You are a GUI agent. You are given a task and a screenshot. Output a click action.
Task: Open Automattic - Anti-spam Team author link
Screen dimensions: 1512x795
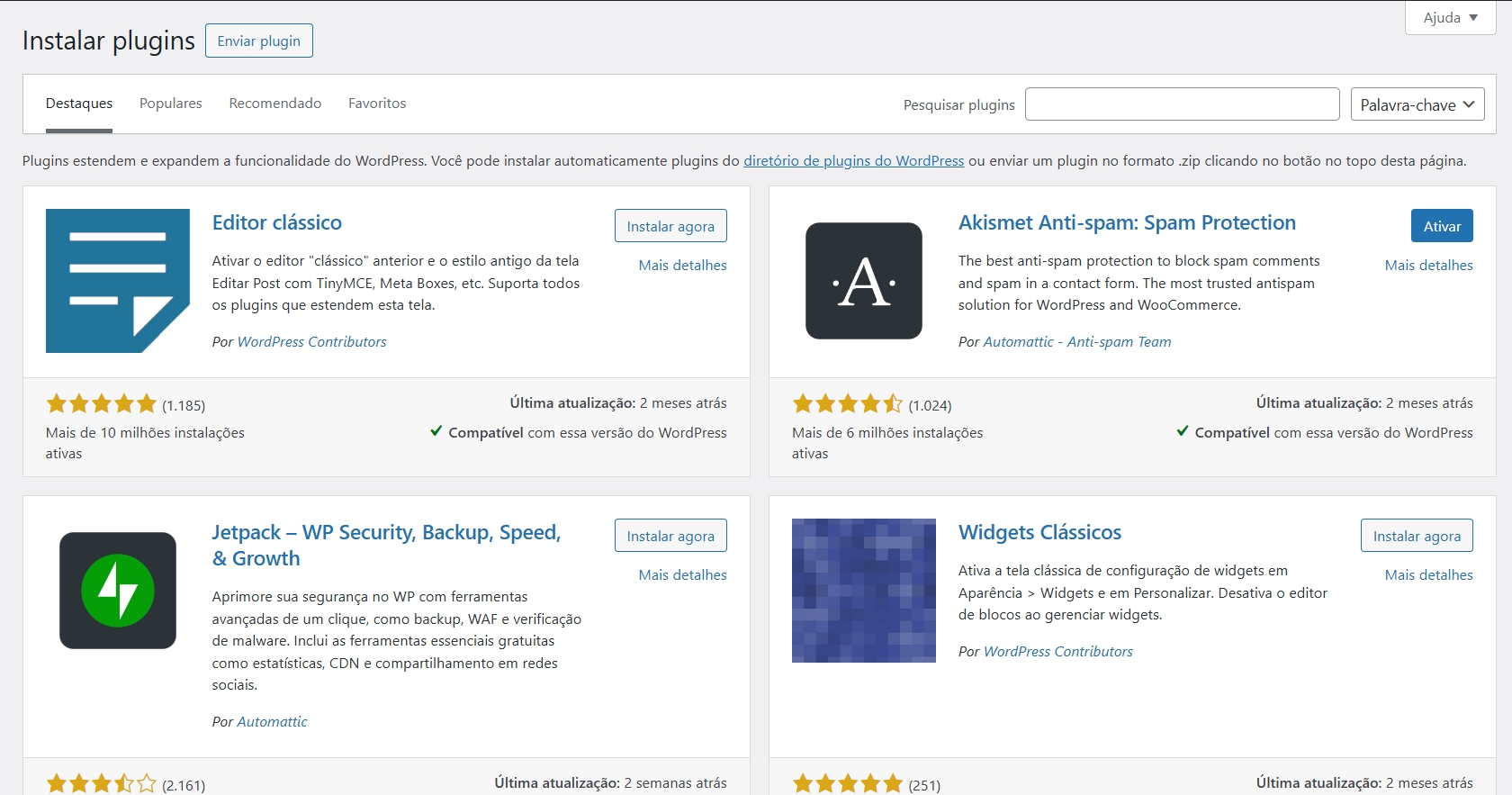click(x=1076, y=342)
